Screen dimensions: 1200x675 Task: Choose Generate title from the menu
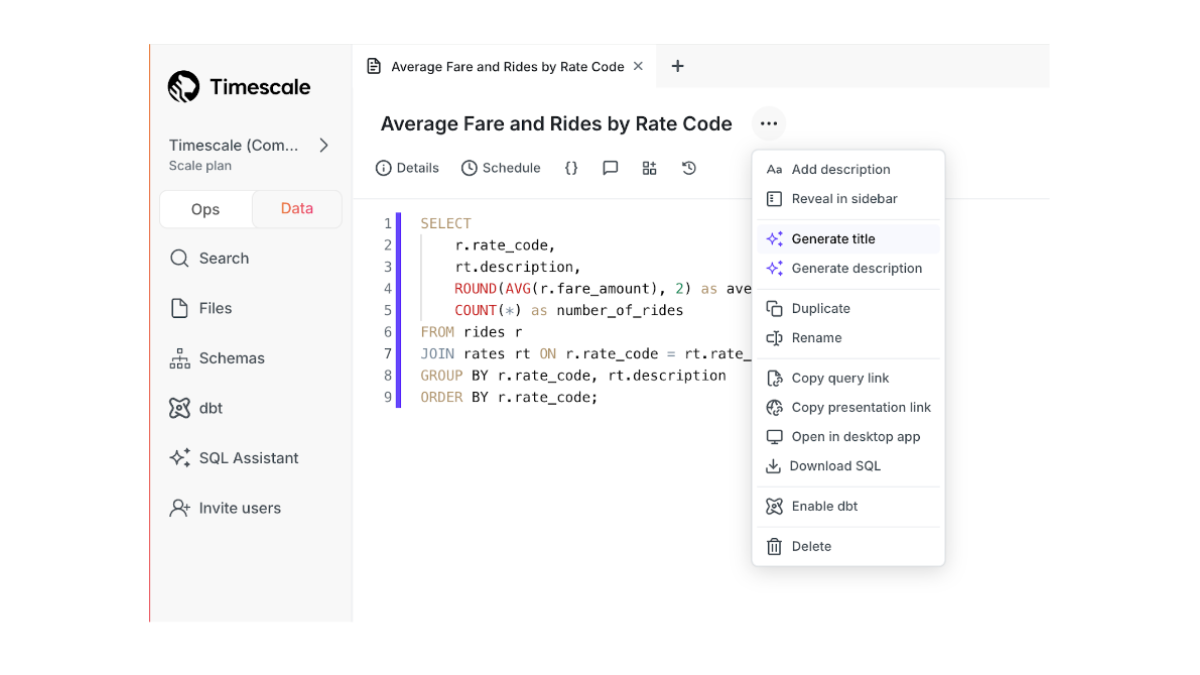click(x=832, y=239)
